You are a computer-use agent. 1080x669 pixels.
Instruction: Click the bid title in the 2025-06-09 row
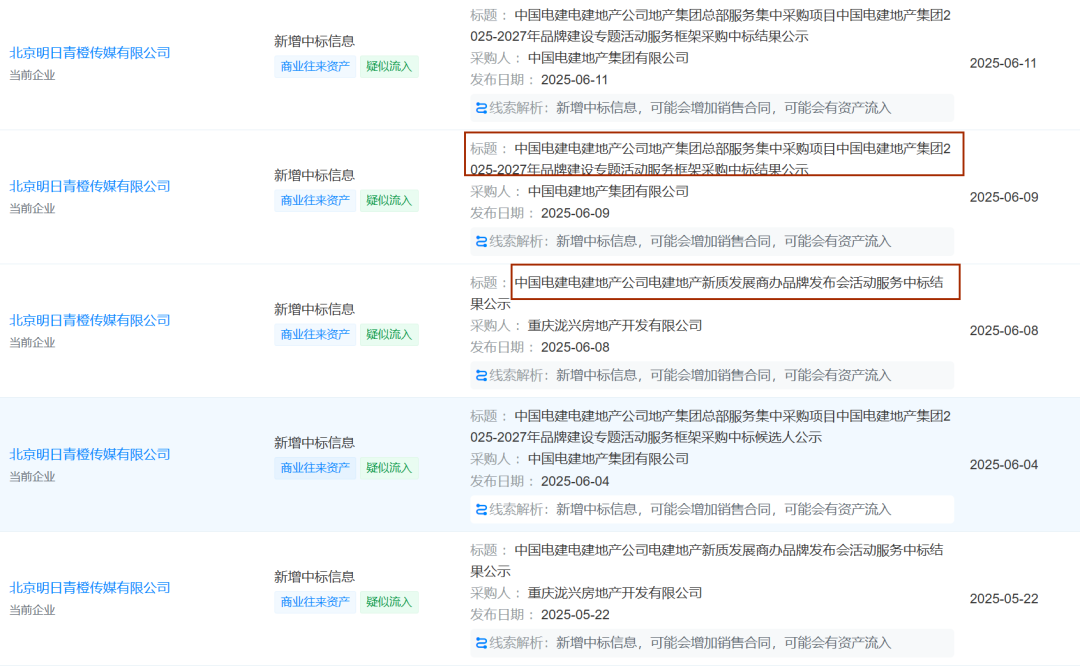[x=711, y=159]
